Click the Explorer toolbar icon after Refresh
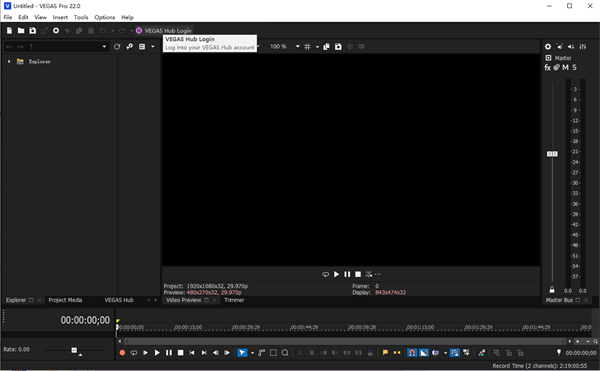Viewport: 600px width, 371px height. pos(130,47)
